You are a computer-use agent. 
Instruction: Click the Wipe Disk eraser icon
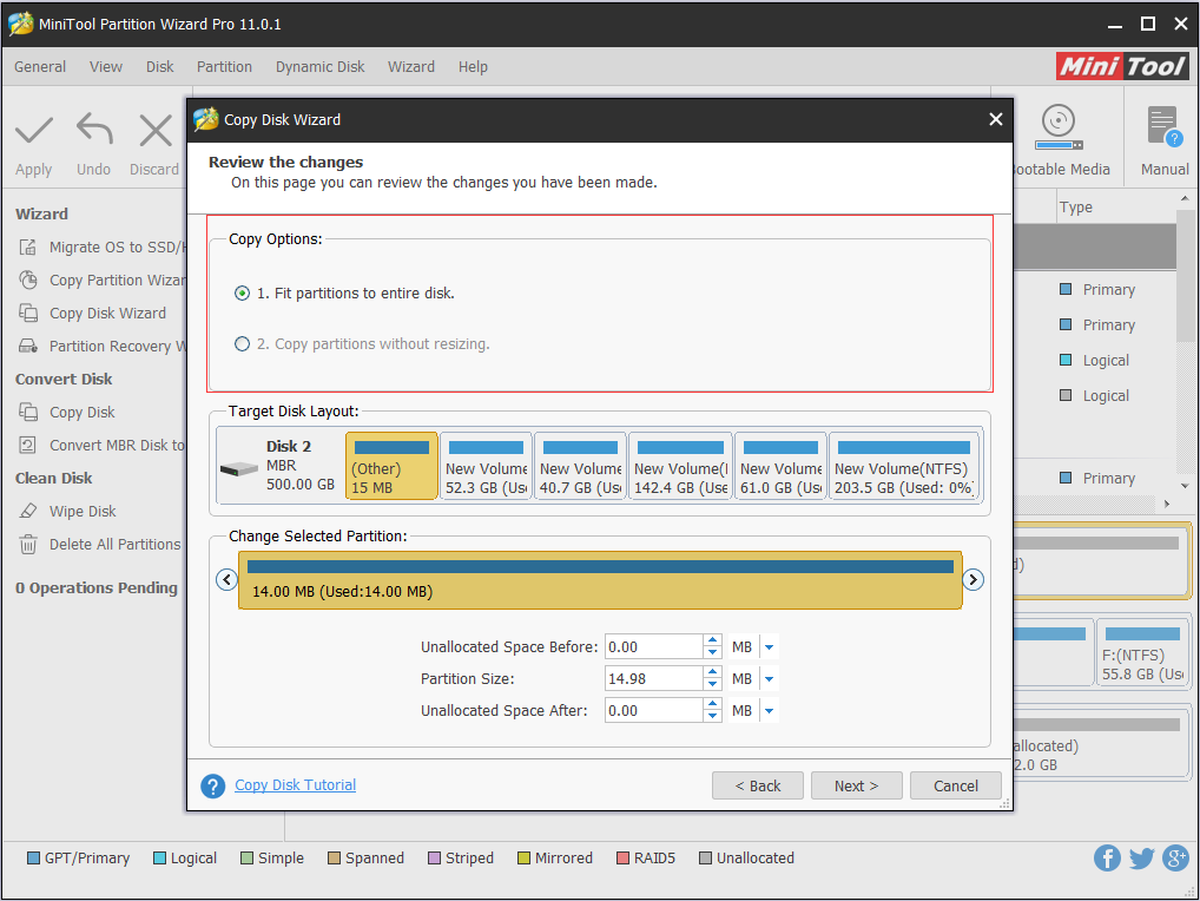click(x=30, y=511)
